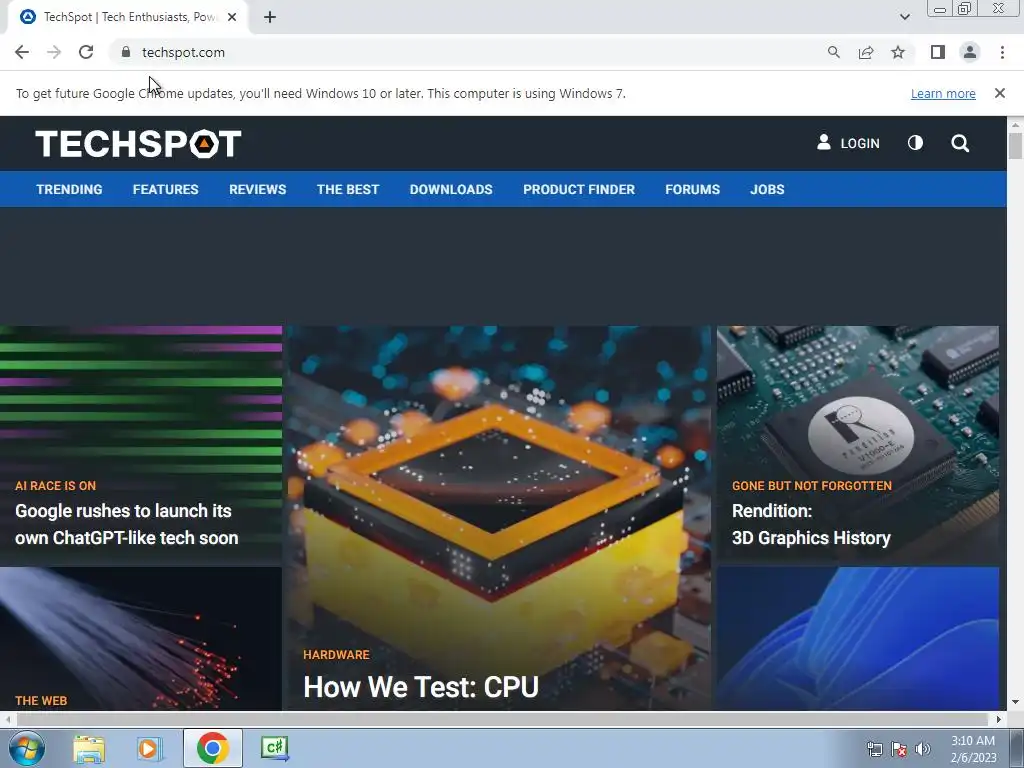Open the C# app on taskbar
This screenshot has height=768, width=1024.
pyautogui.click(x=275, y=748)
